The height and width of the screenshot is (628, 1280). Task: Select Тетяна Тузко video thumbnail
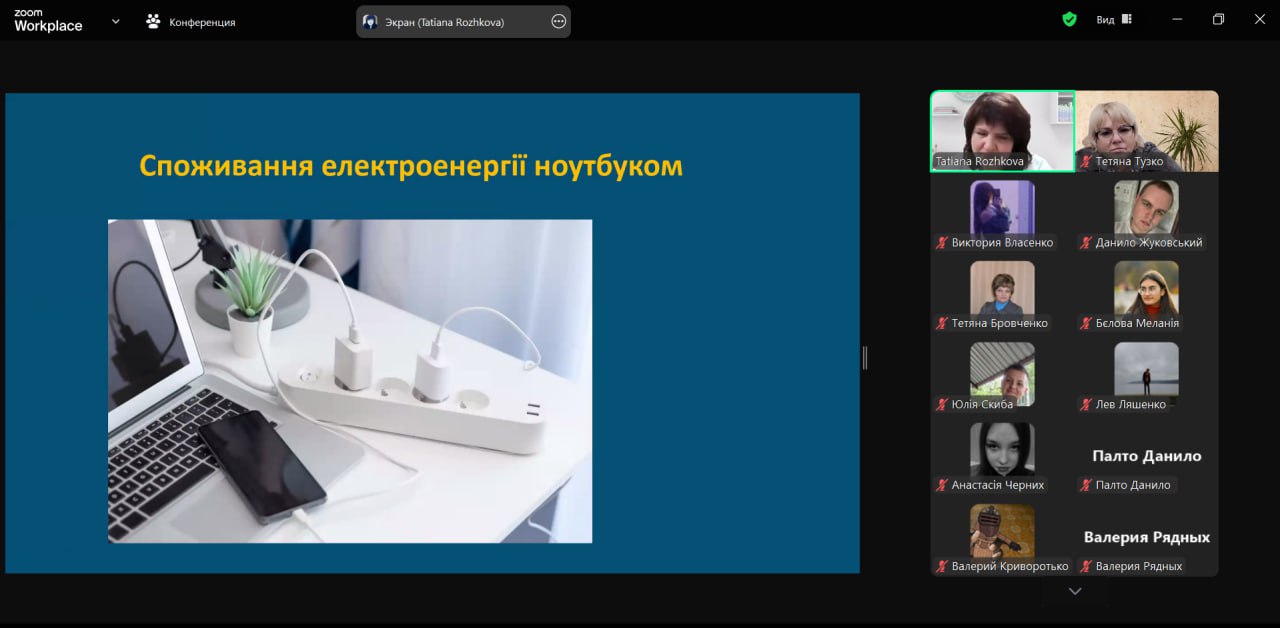pyautogui.click(x=1147, y=131)
